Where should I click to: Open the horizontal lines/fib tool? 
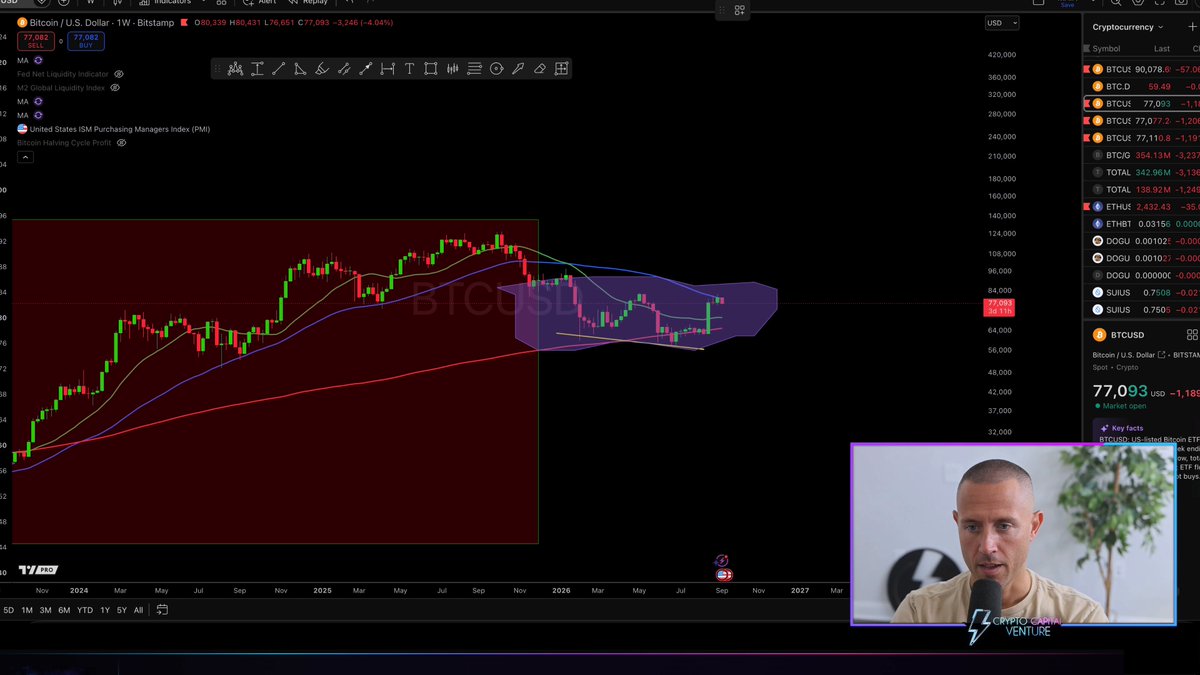pos(474,68)
